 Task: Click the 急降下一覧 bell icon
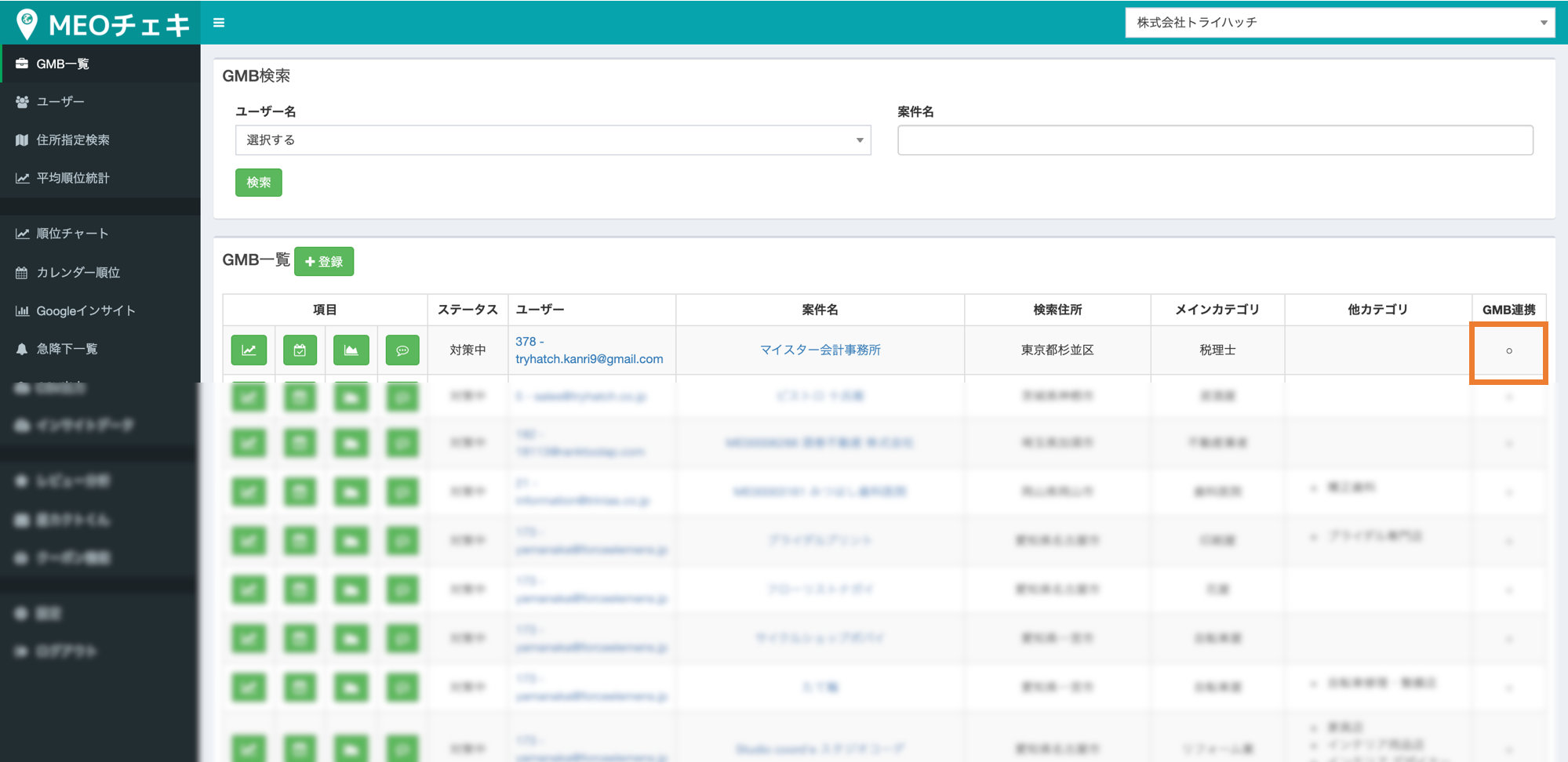[22, 349]
